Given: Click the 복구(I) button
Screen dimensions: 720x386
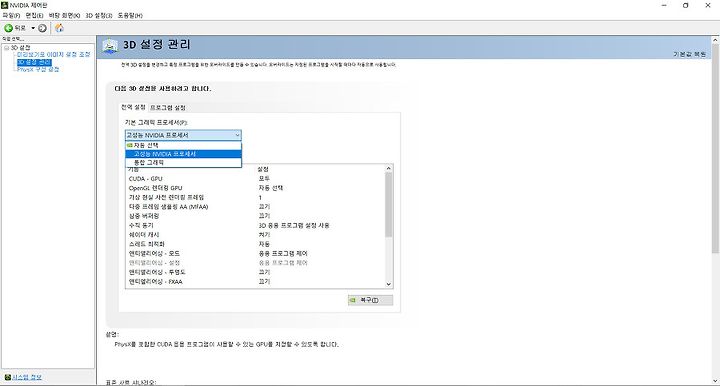Looking at the screenshot, I should 371,300.
